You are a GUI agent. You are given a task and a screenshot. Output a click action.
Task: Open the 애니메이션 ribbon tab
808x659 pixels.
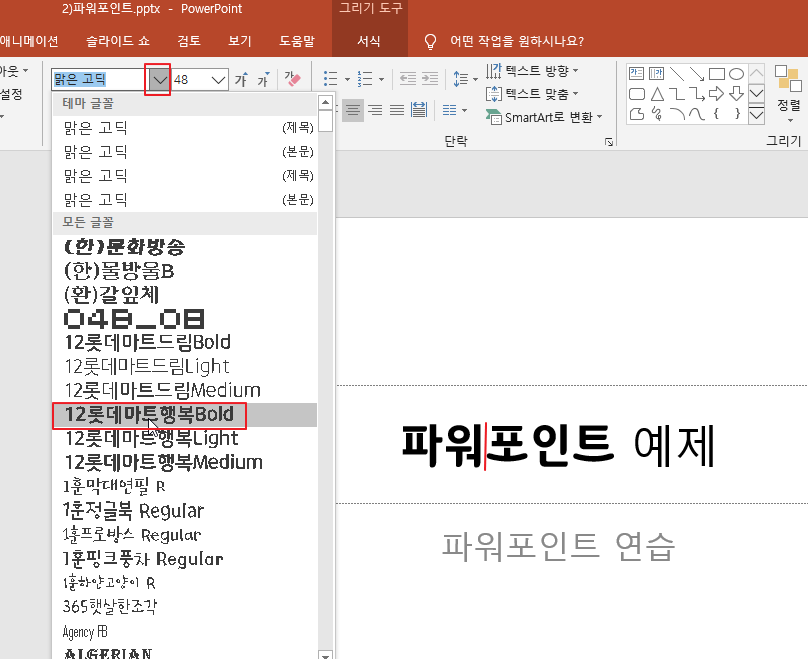point(29,41)
